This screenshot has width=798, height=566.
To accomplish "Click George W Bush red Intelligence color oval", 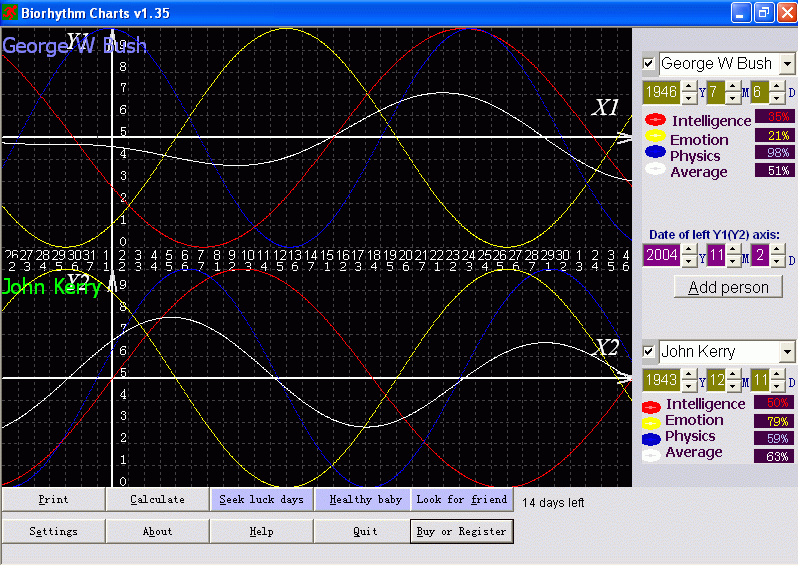I will pyautogui.click(x=656, y=120).
